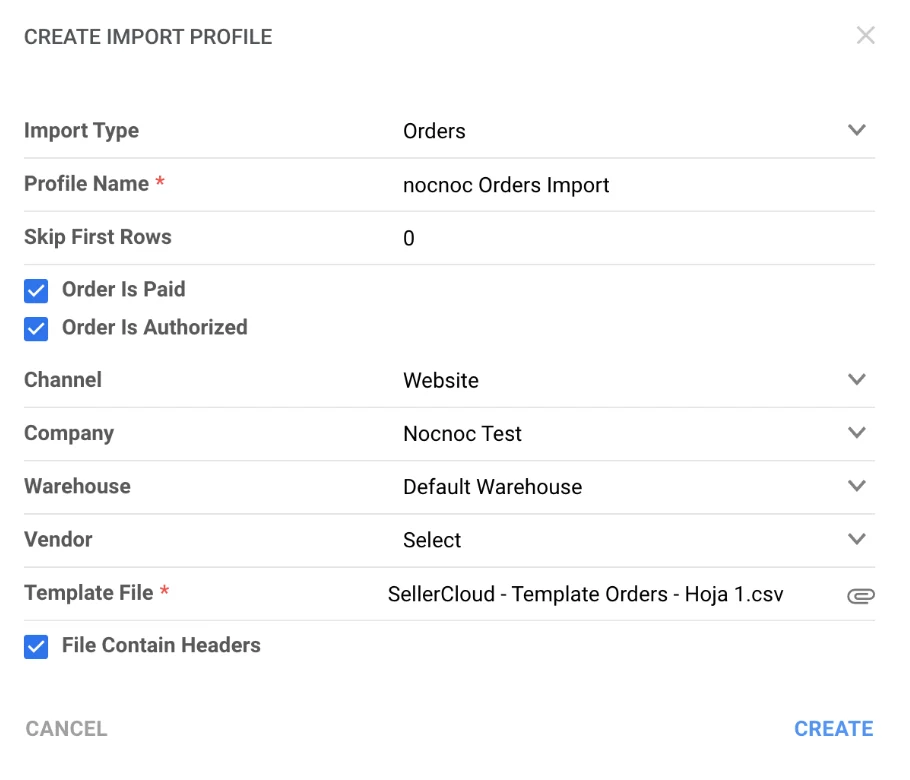This screenshot has width=910, height=780.
Task: Click the CANCEL button
Action: pyautogui.click(x=66, y=729)
